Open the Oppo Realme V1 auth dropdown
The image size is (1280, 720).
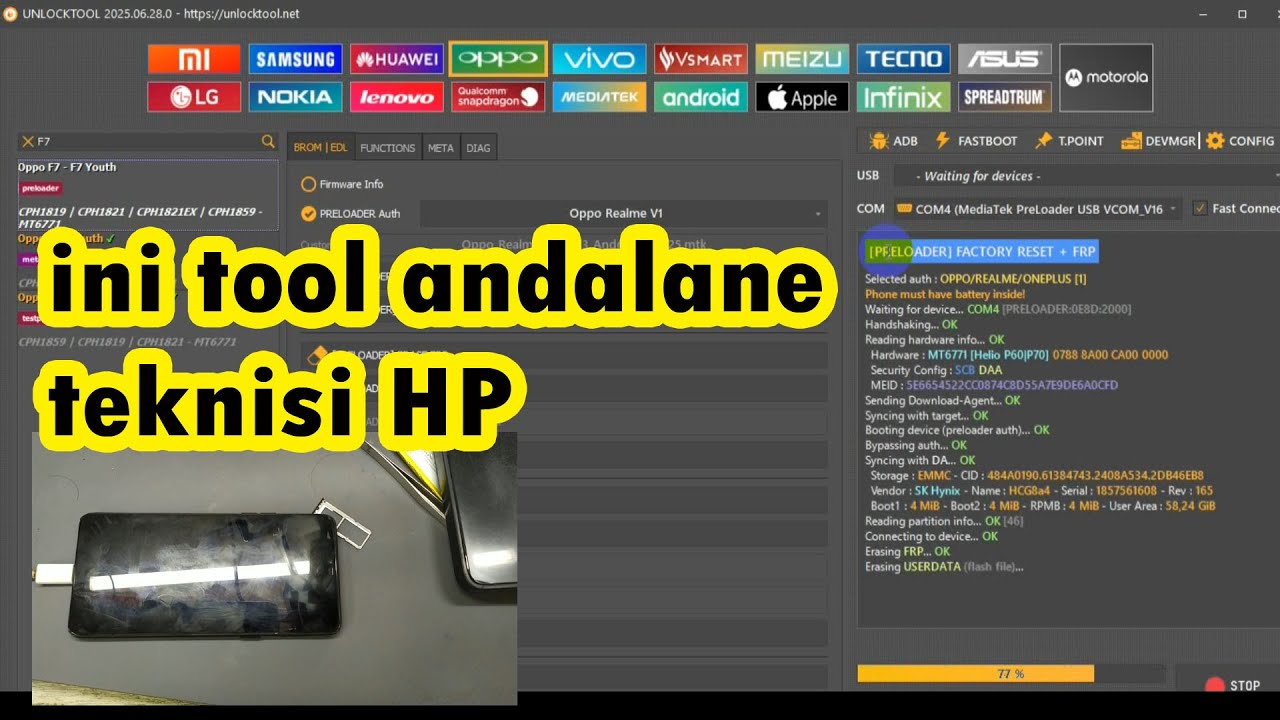click(623, 213)
